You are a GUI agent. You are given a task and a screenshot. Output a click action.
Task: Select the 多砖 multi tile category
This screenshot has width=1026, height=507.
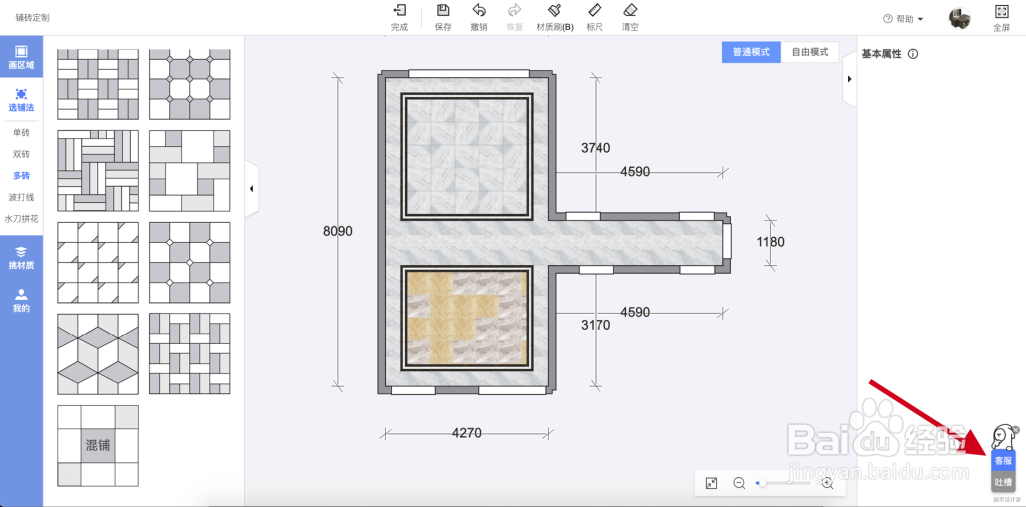coord(21,175)
